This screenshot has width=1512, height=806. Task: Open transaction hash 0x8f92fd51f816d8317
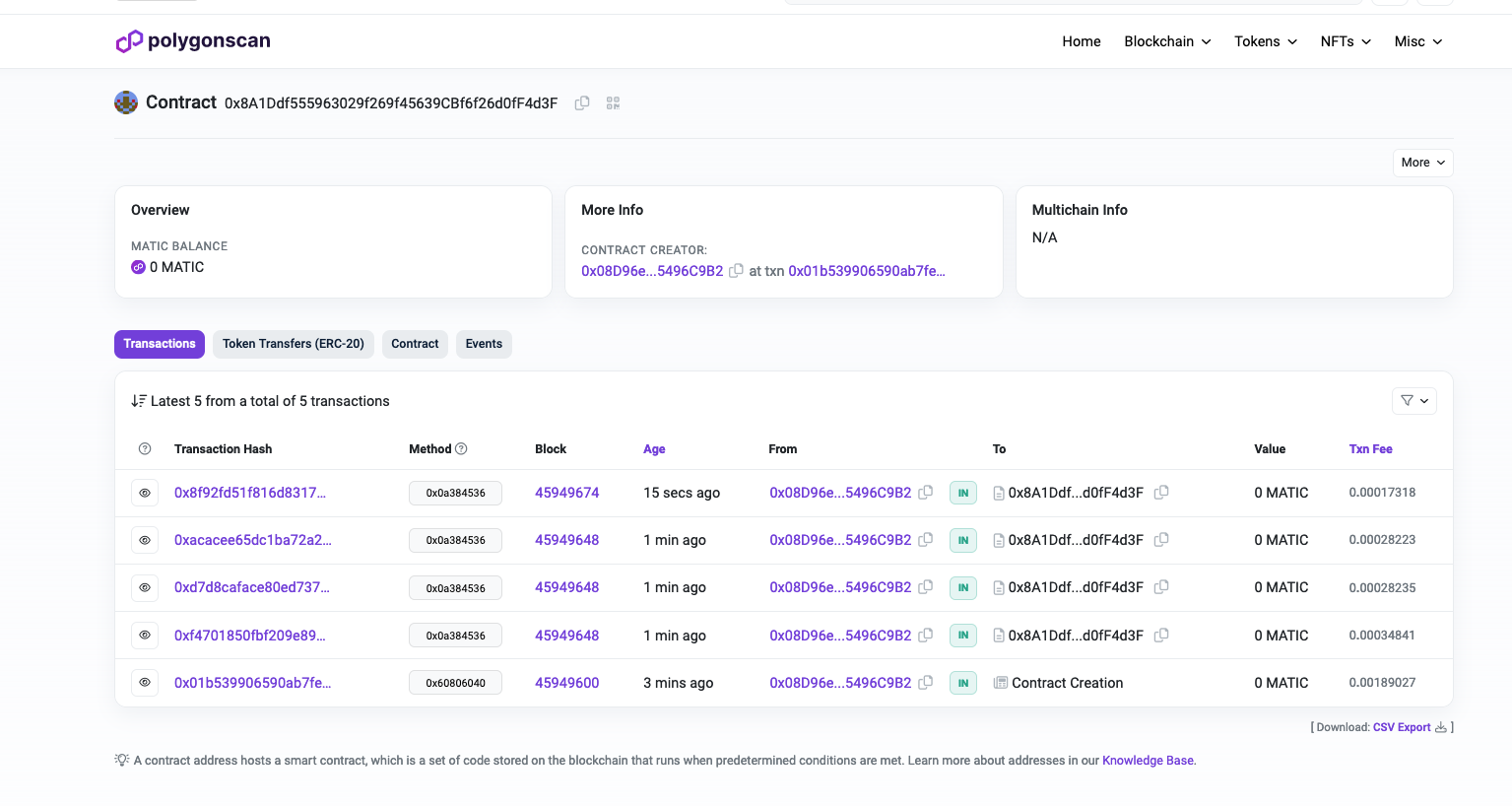pyautogui.click(x=250, y=493)
